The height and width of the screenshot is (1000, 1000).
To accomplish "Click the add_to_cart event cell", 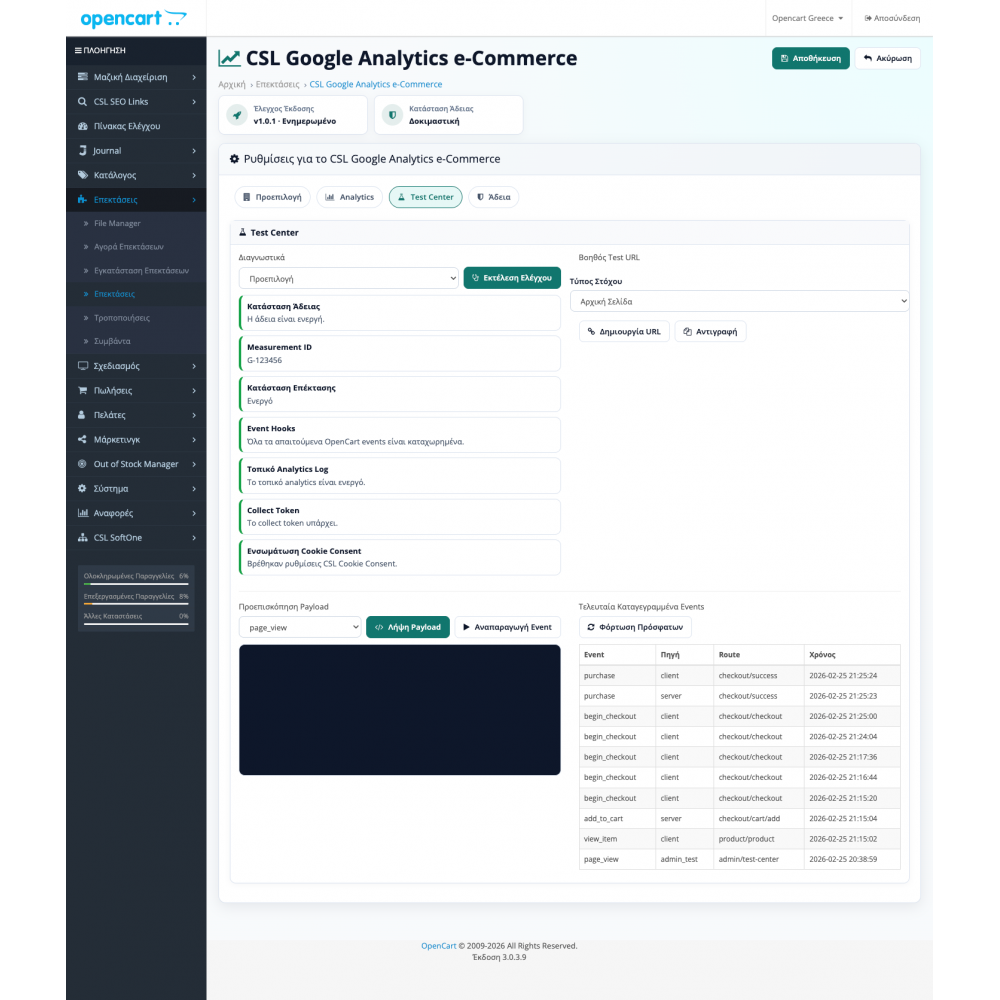I will point(617,818).
